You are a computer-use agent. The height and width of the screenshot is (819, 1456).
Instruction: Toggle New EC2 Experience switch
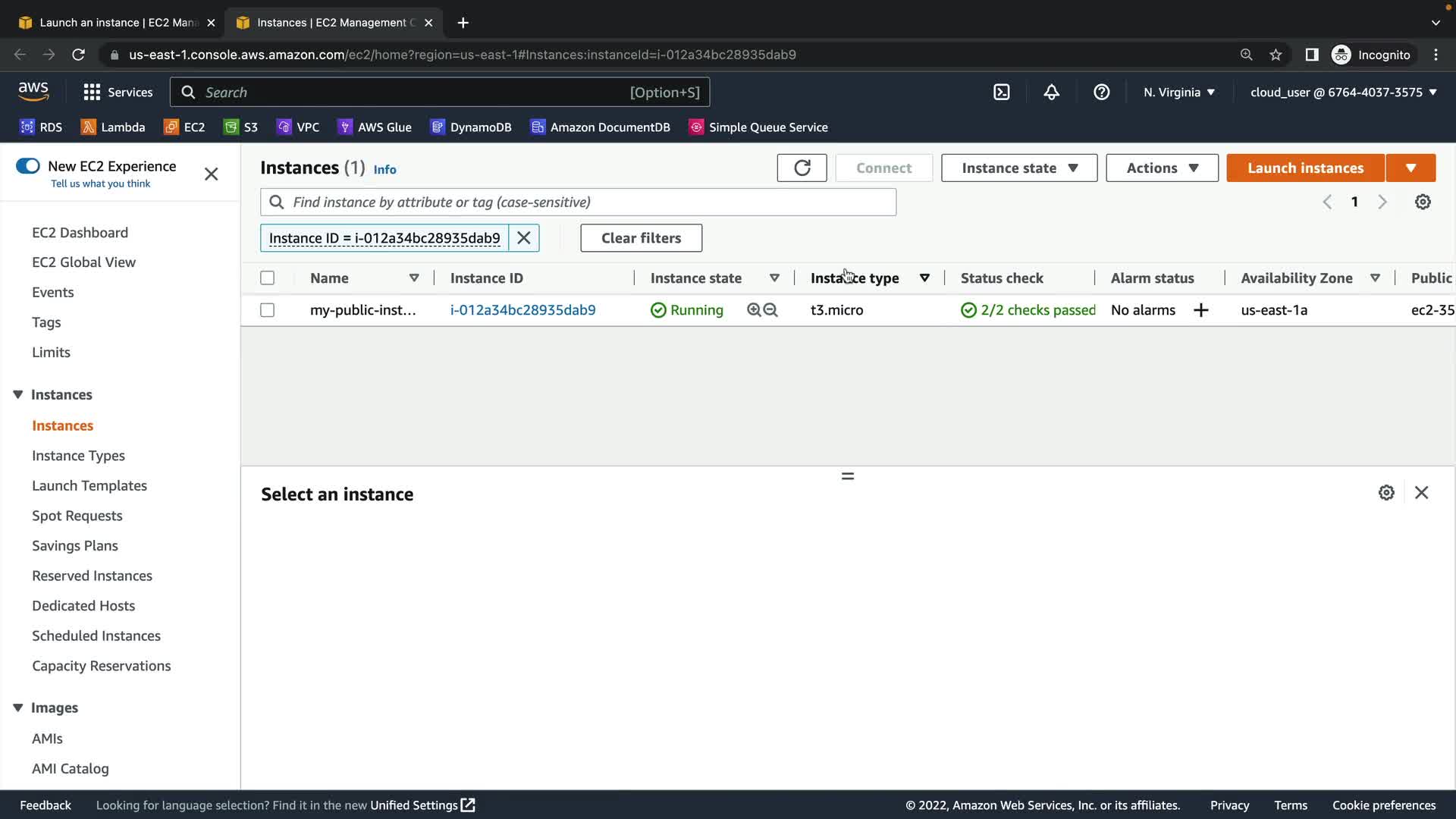28,166
